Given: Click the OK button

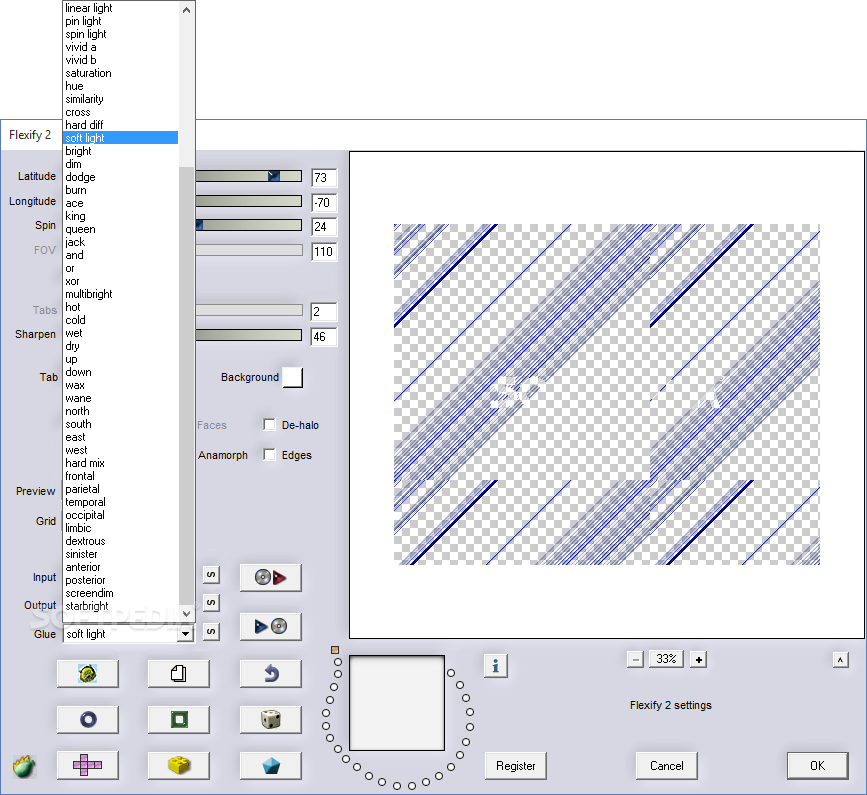Looking at the screenshot, I should tap(817, 766).
